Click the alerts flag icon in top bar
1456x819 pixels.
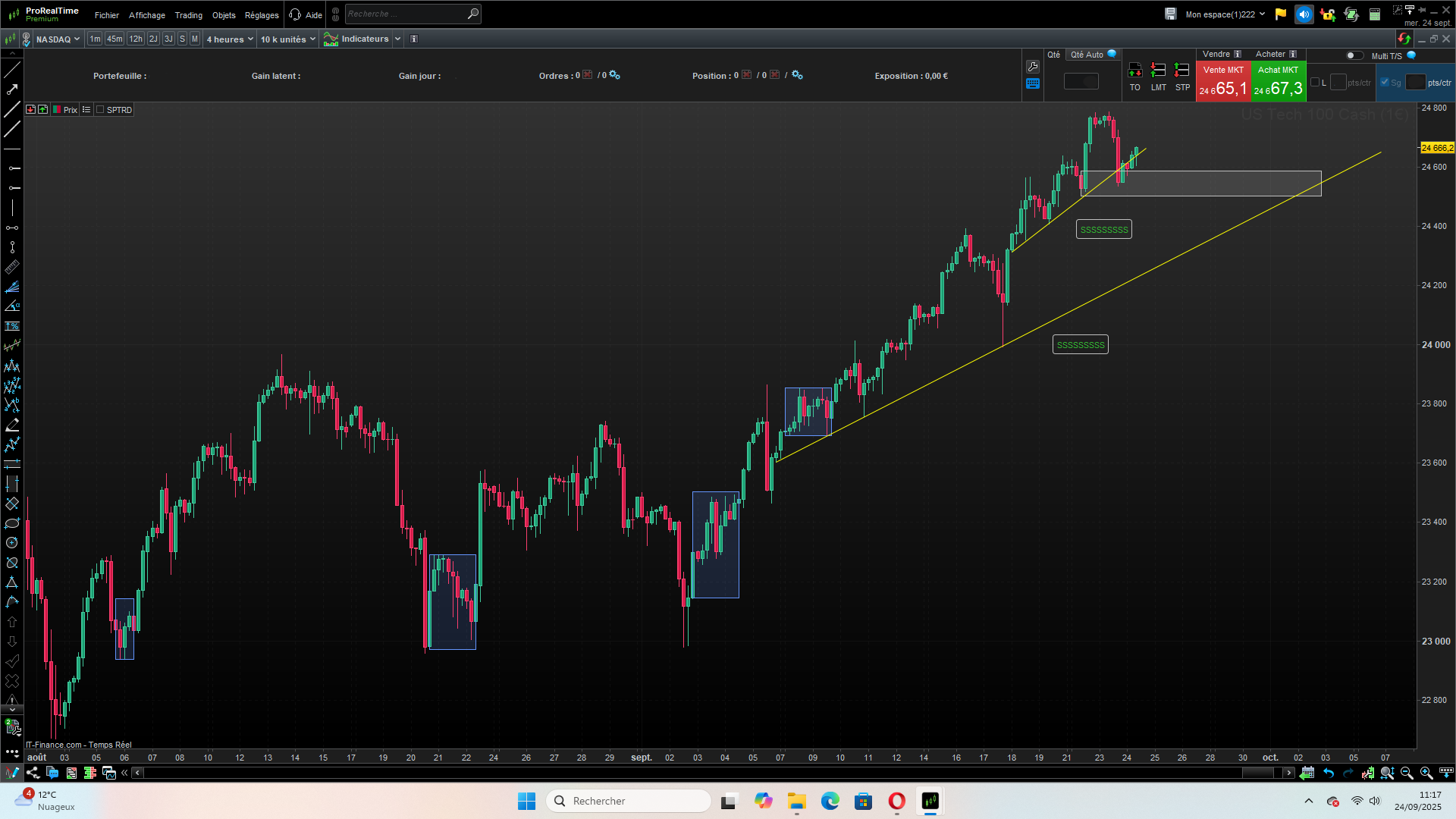tap(1281, 14)
